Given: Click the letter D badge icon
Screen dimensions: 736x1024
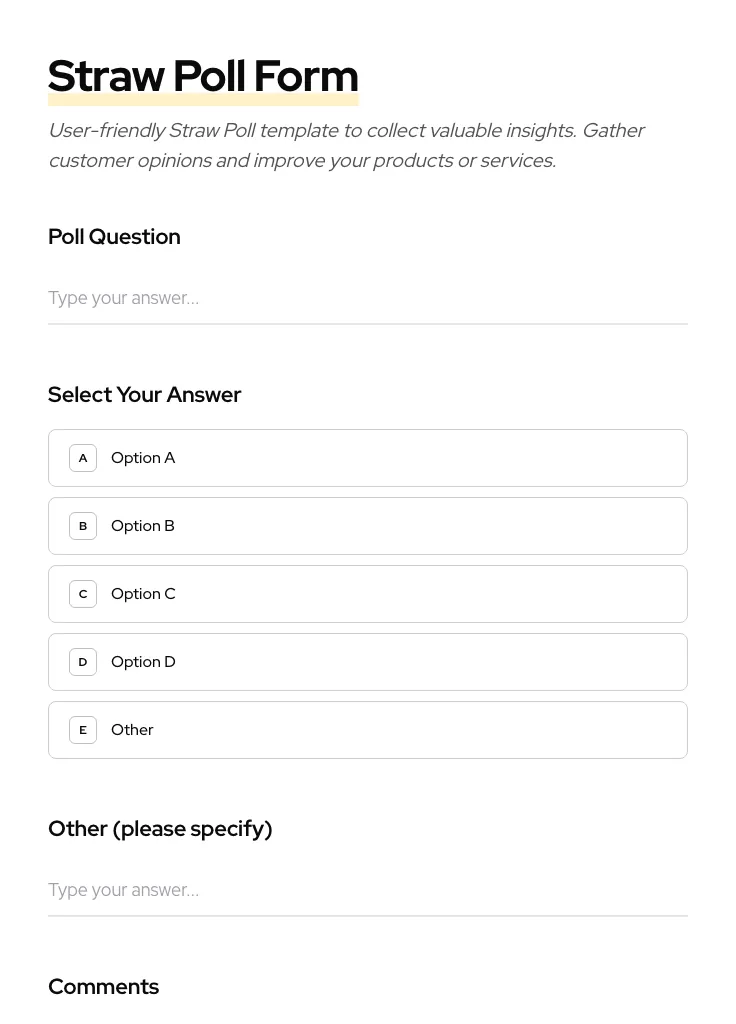Looking at the screenshot, I should pyautogui.click(x=83, y=662).
